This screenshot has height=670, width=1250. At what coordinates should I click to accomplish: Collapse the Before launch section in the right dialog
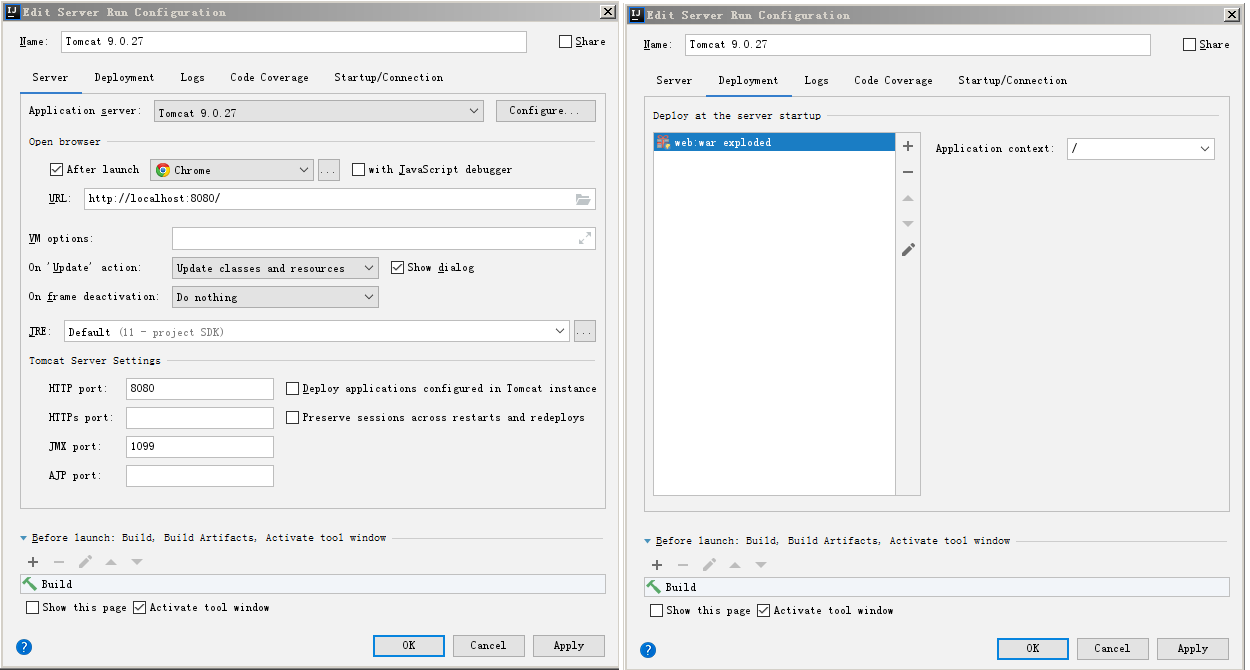648,541
